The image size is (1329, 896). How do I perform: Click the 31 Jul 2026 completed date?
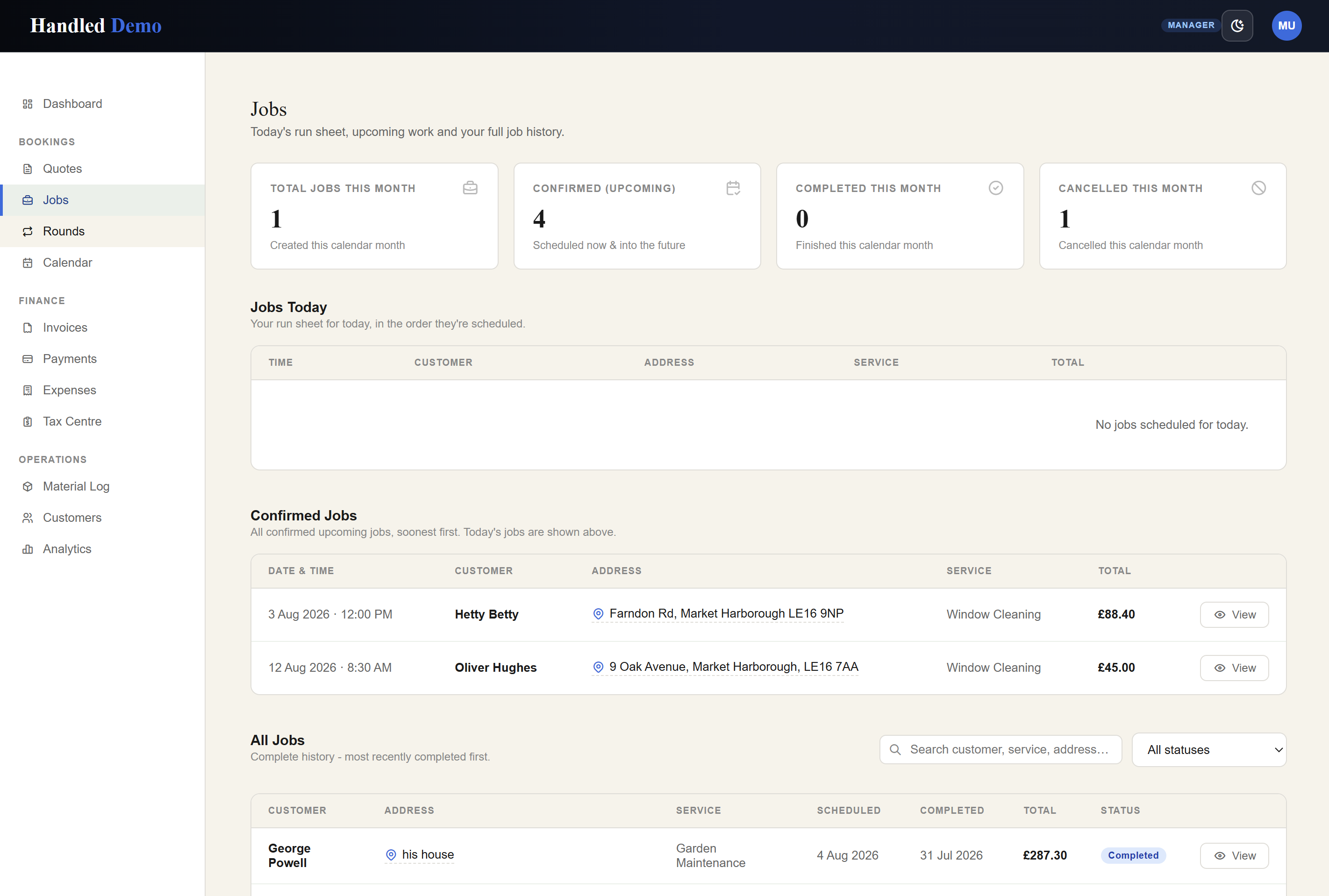[951, 855]
